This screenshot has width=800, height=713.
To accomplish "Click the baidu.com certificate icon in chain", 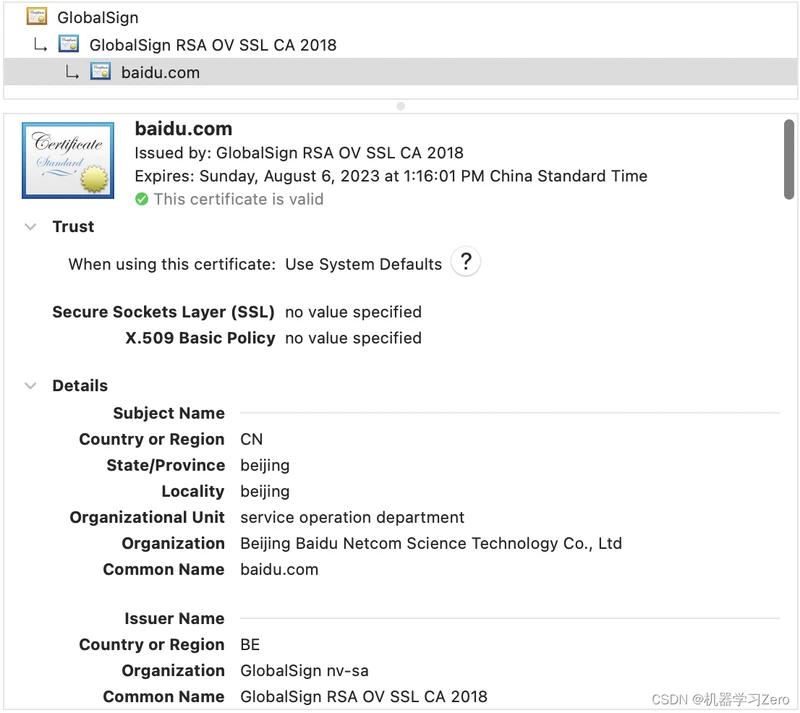I will [100, 71].
